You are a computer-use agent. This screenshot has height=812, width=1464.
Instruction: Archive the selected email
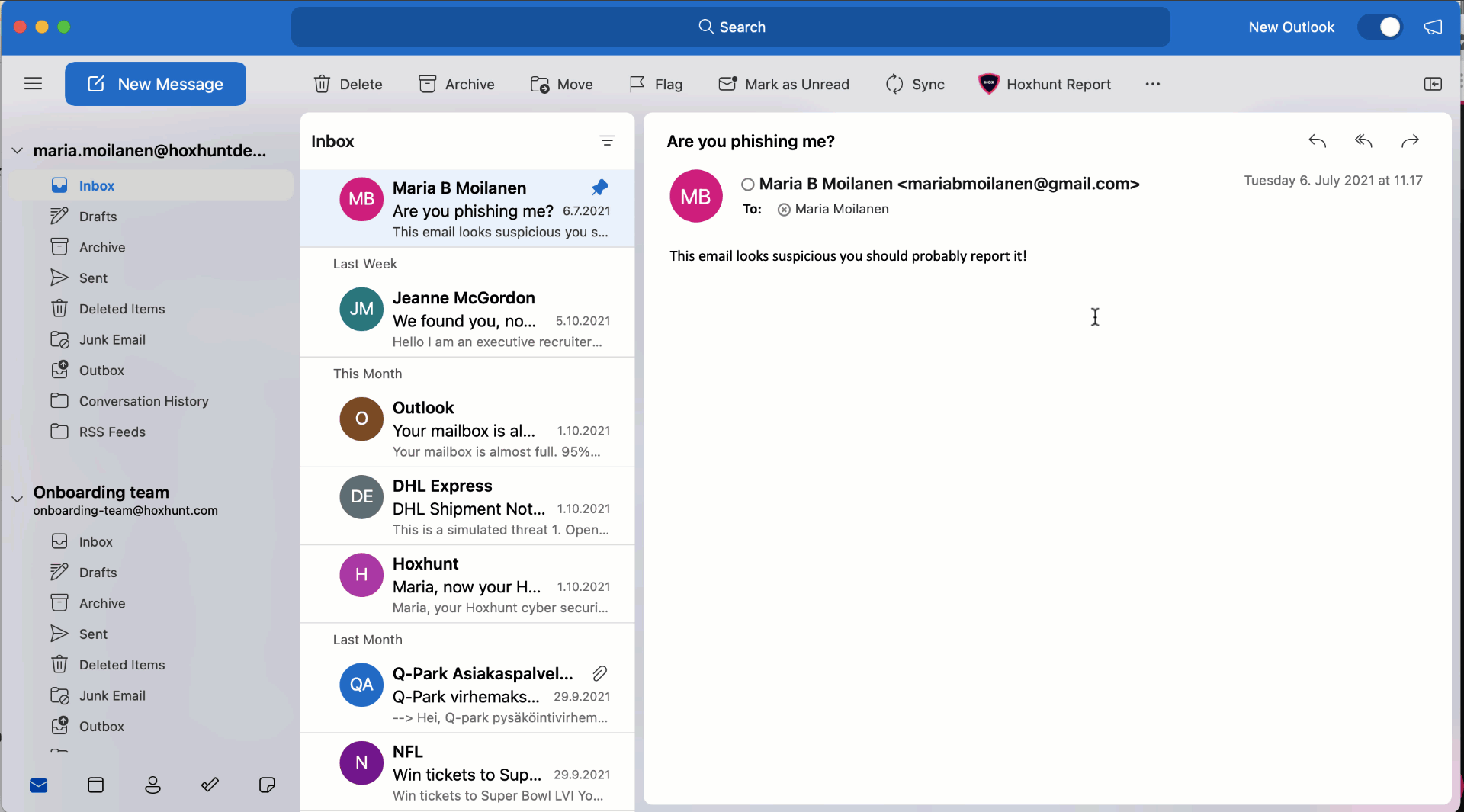tap(457, 84)
